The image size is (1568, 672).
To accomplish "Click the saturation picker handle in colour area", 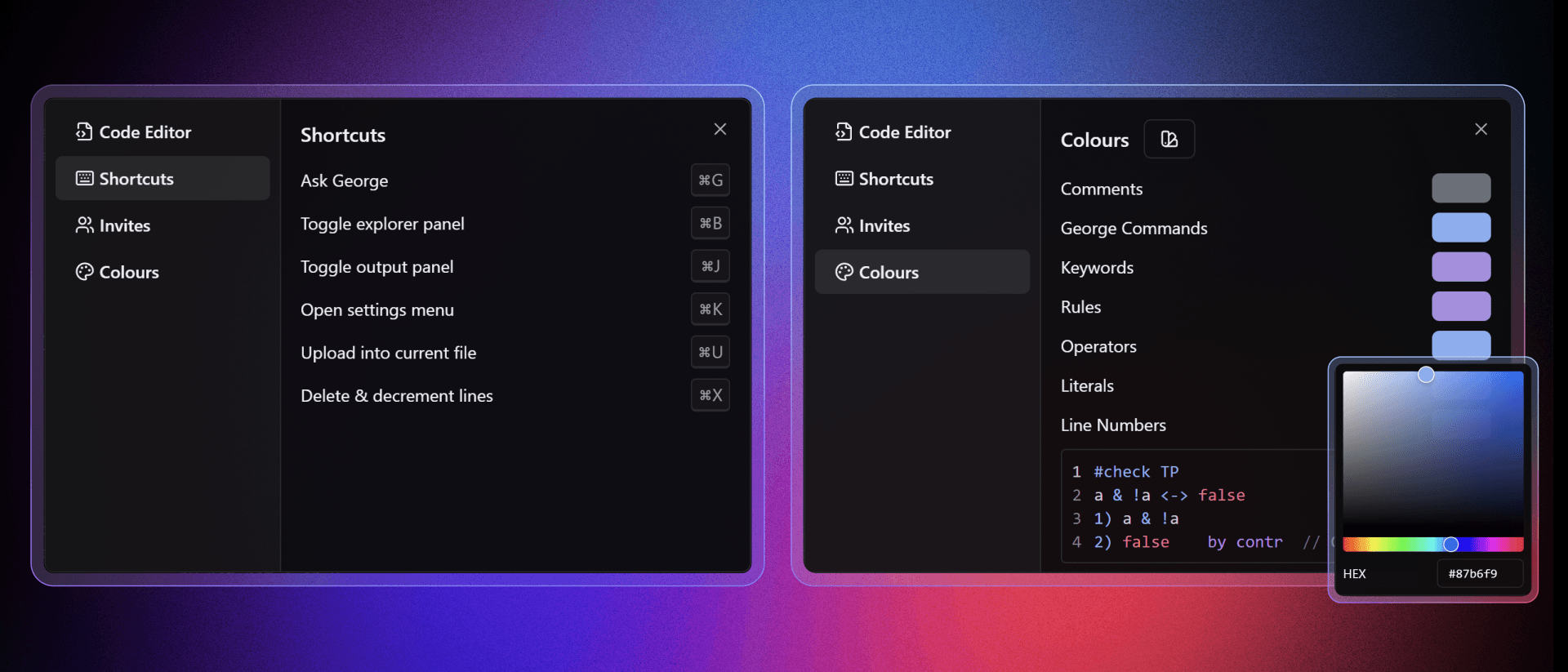I will 1426,374.
